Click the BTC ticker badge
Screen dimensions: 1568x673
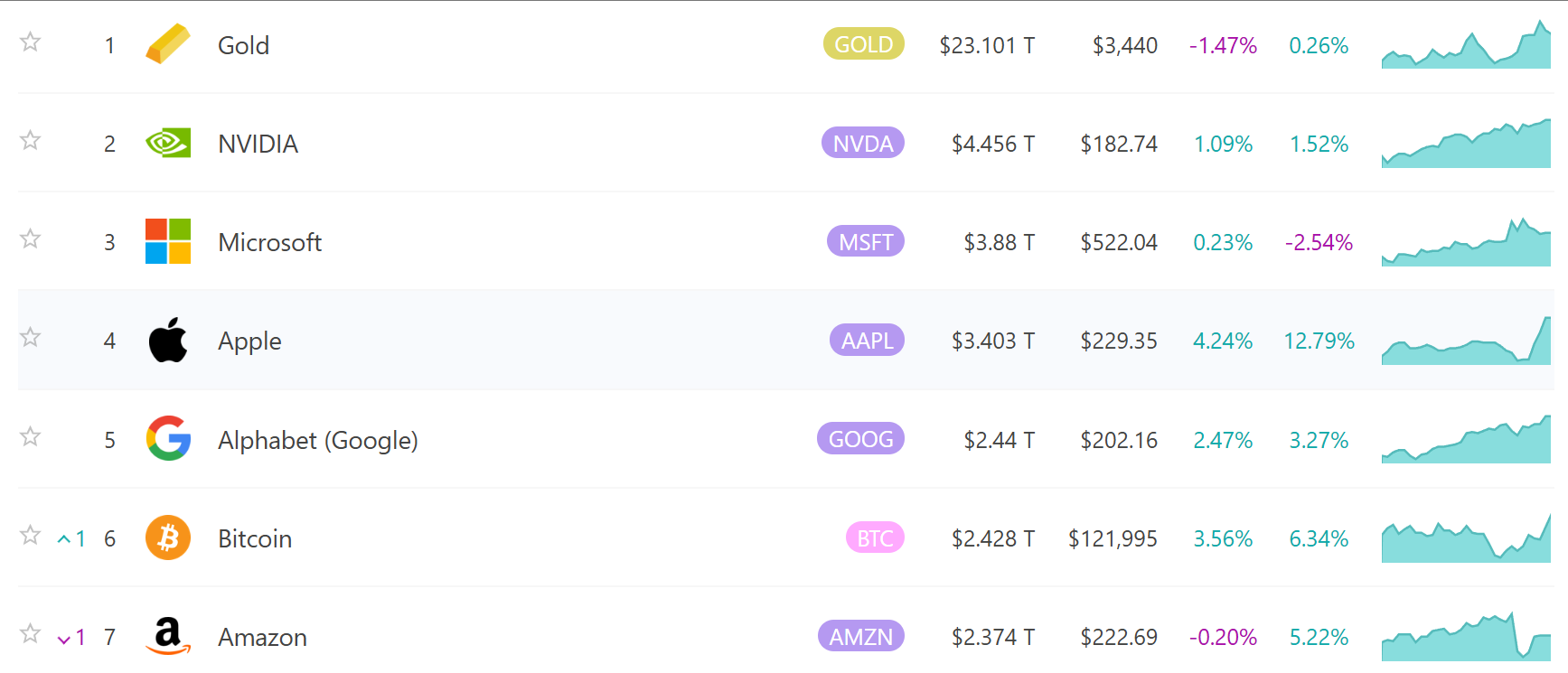875,537
